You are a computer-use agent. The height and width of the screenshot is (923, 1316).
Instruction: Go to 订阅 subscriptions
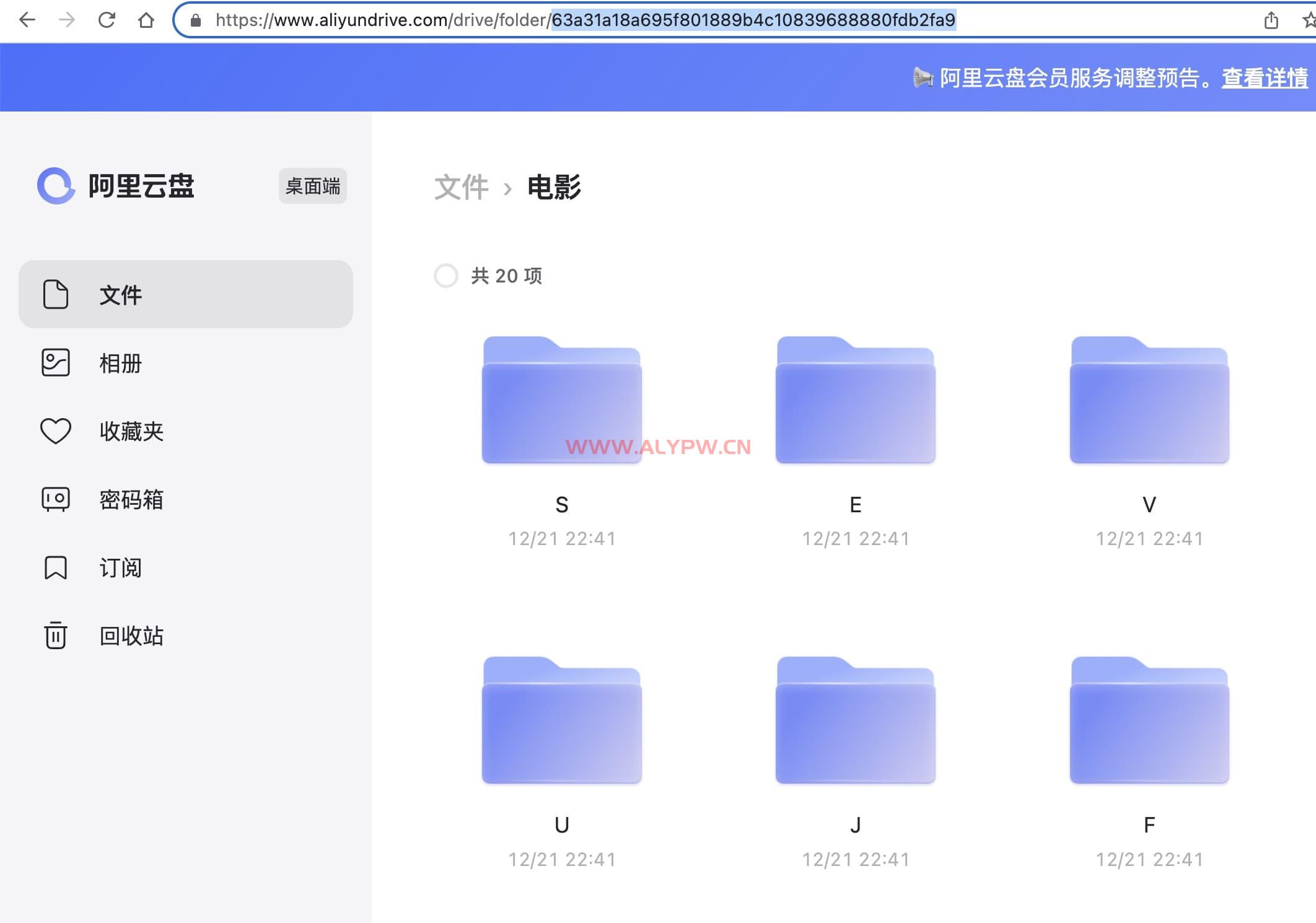tap(120, 567)
